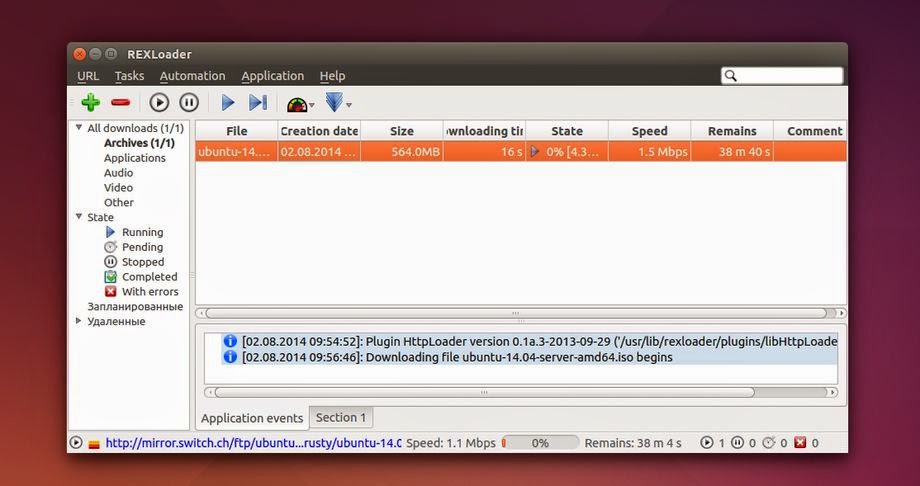Sort by State column header
This screenshot has height=486, width=920.
[567, 131]
